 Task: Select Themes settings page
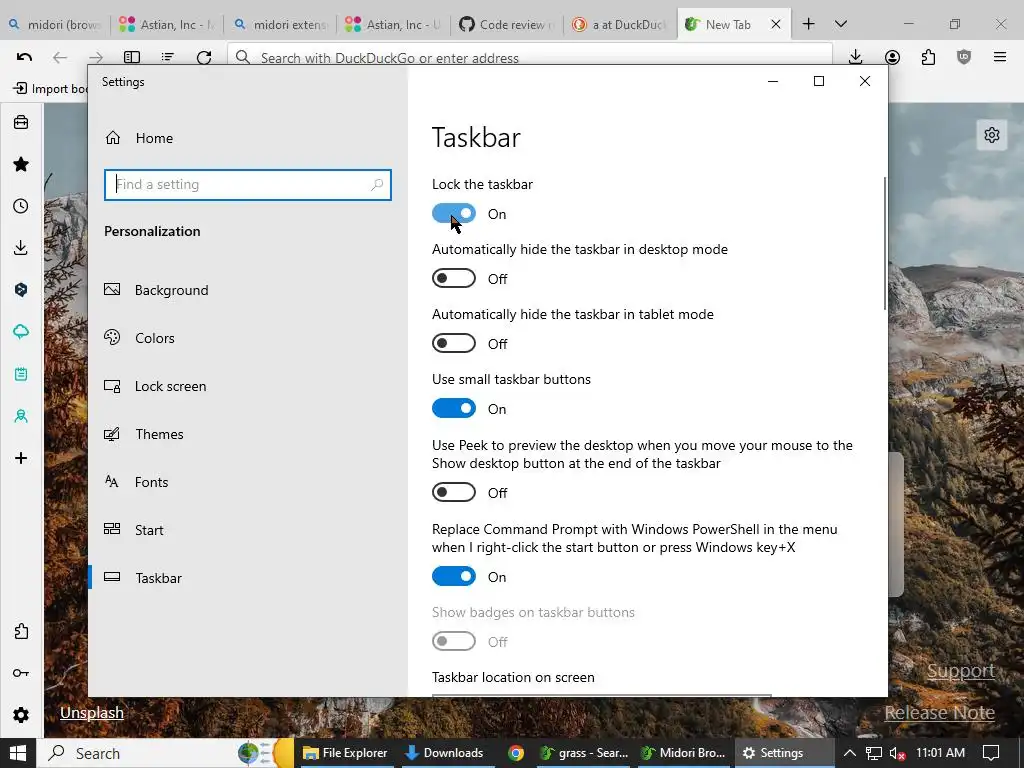click(x=248, y=434)
